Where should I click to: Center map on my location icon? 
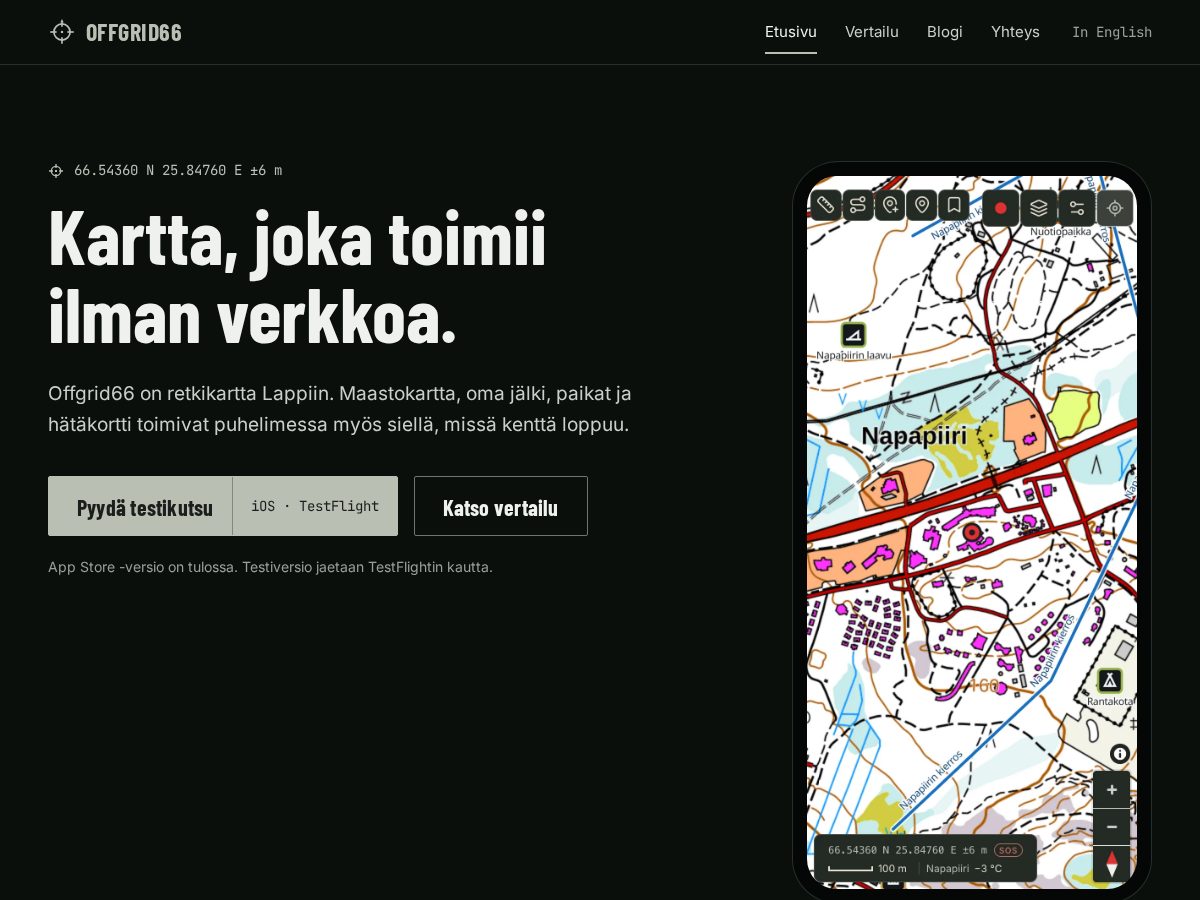coord(1115,208)
